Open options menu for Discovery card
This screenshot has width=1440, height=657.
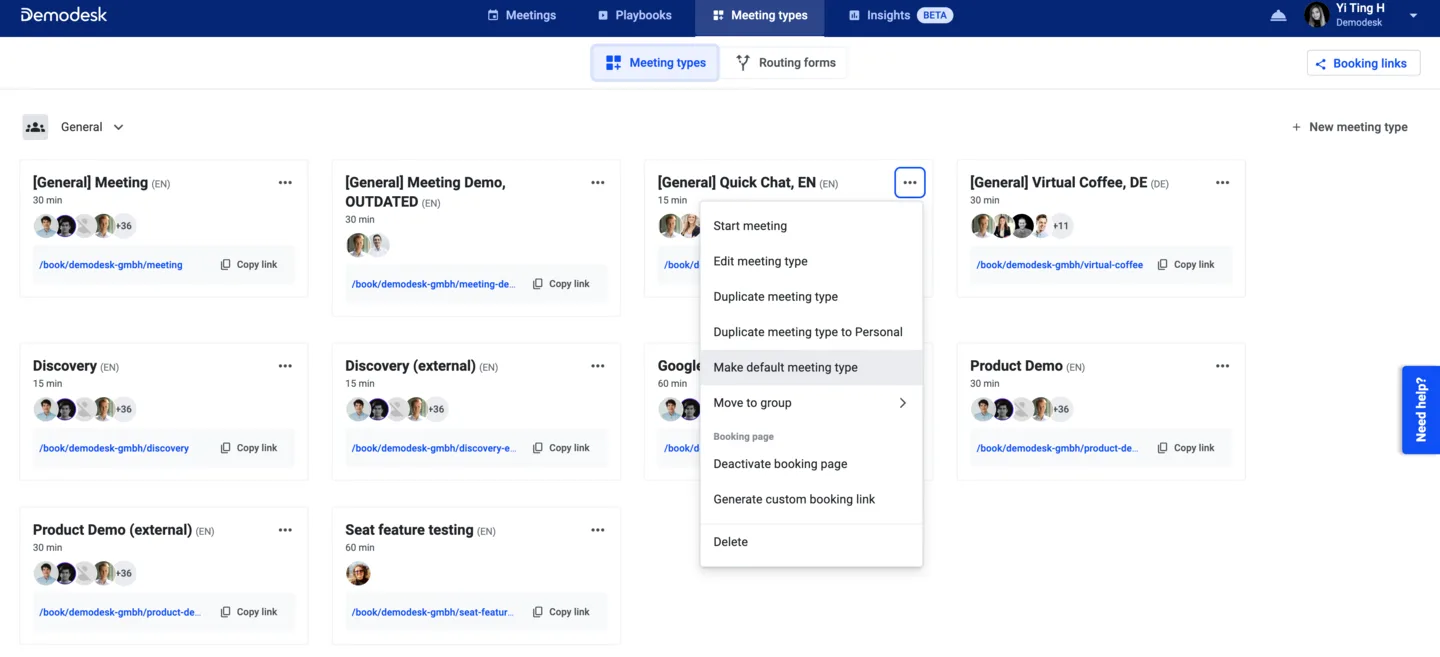(x=285, y=366)
